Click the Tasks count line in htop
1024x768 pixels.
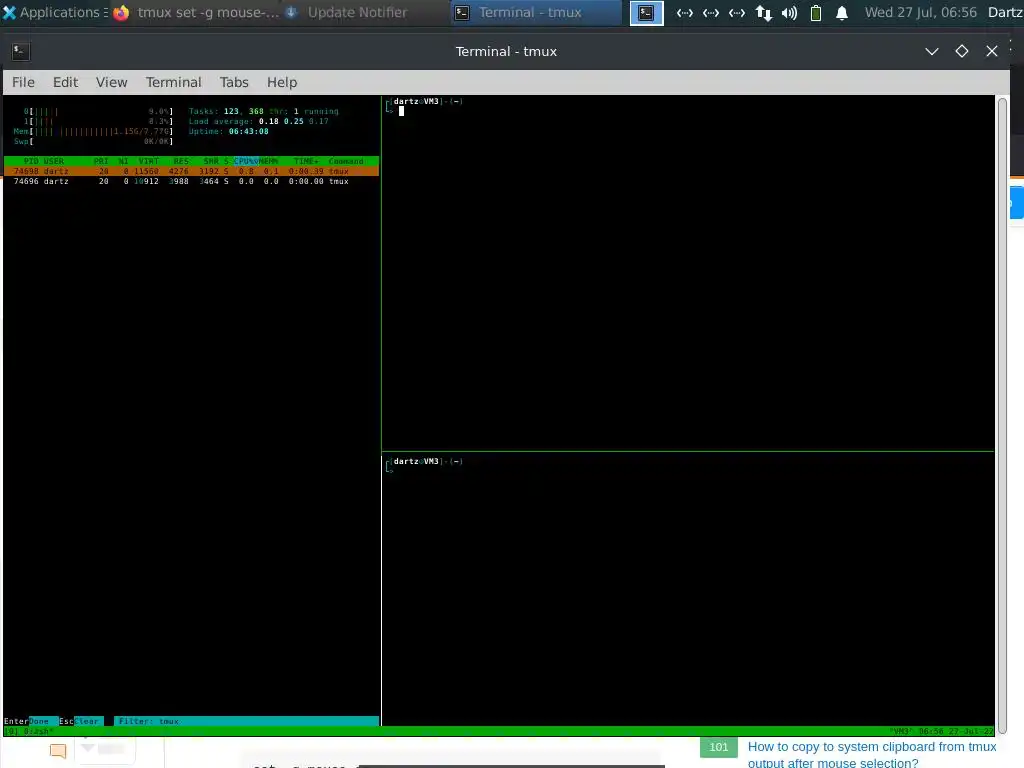pyautogui.click(x=264, y=112)
